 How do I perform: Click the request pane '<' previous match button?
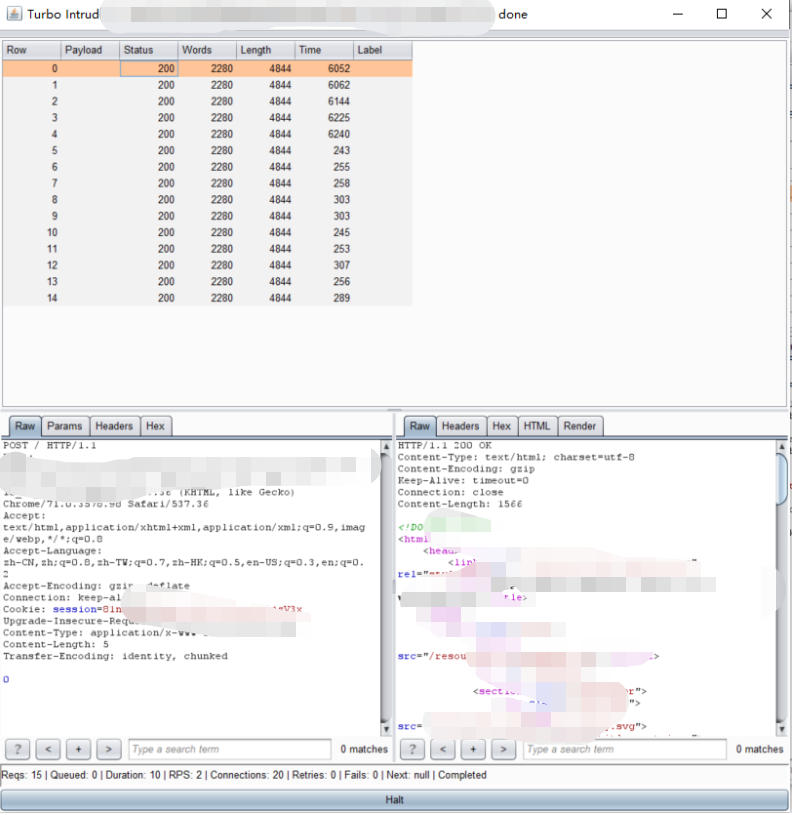point(48,749)
